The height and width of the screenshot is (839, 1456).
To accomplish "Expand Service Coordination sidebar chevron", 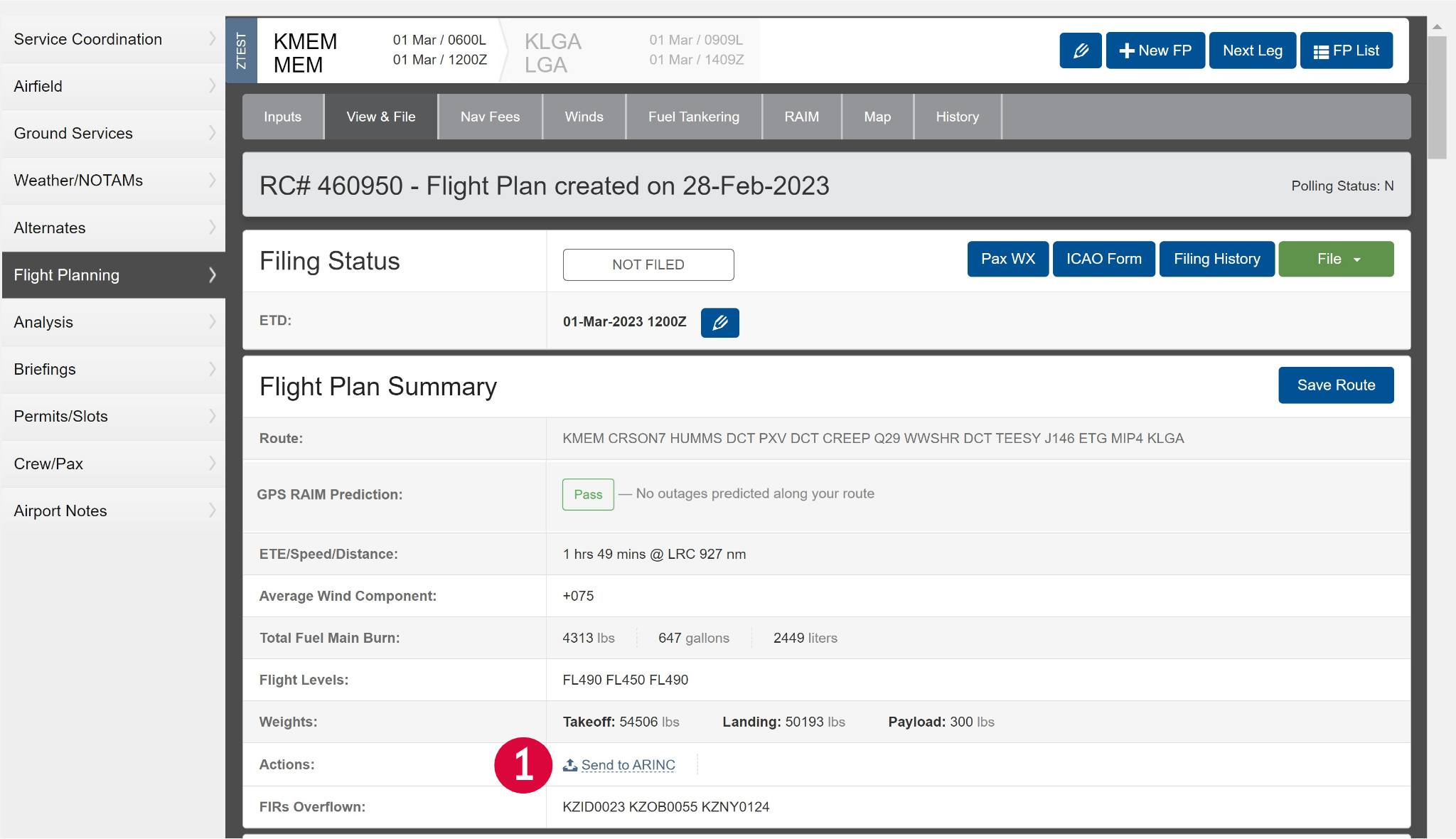I will coord(212,39).
